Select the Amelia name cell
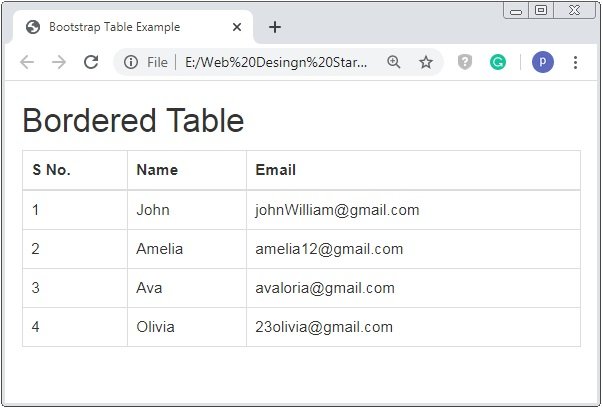603x410 pixels. [x=187, y=249]
